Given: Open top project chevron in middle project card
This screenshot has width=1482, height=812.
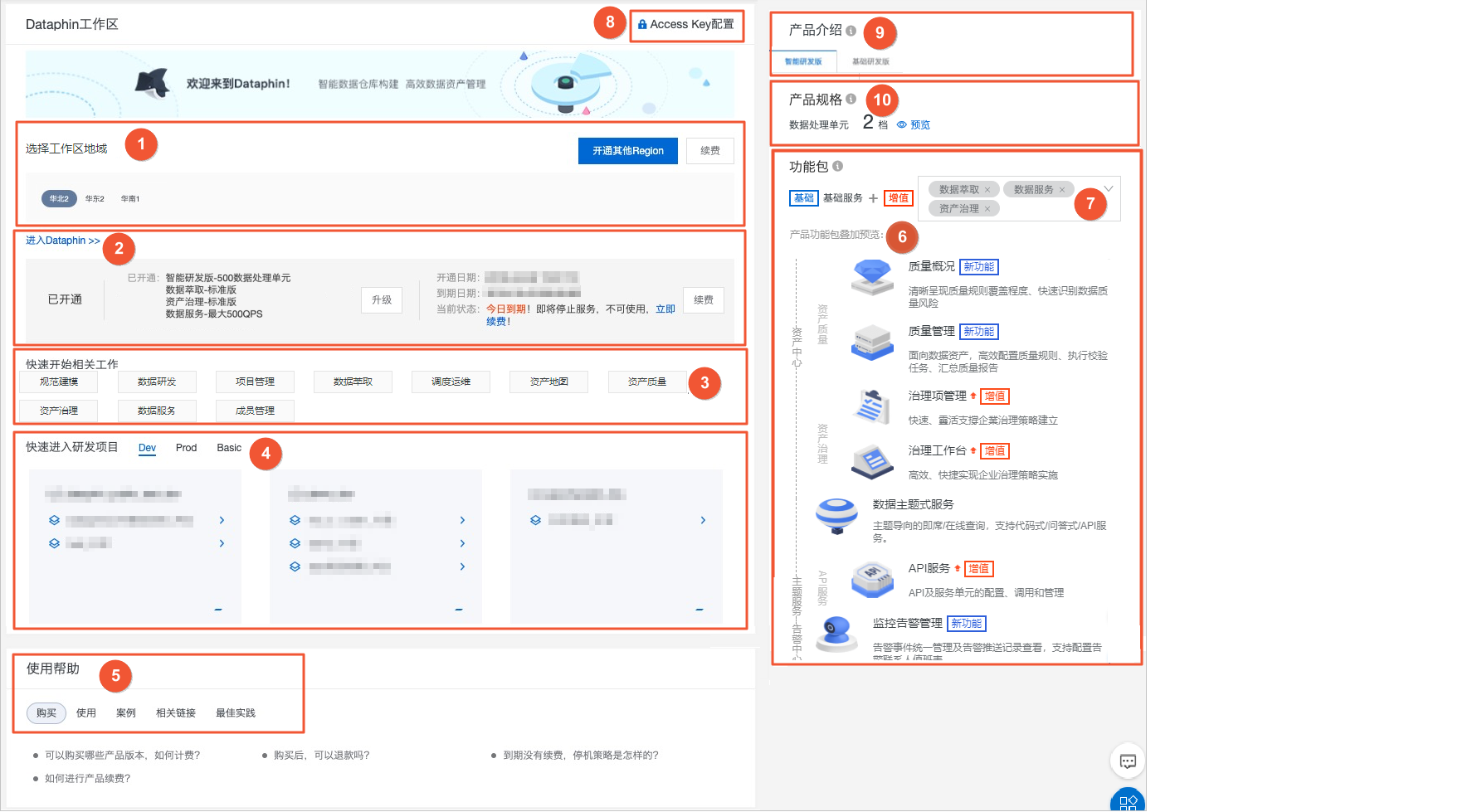Looking at the screenshot, I should click(462, 520).
